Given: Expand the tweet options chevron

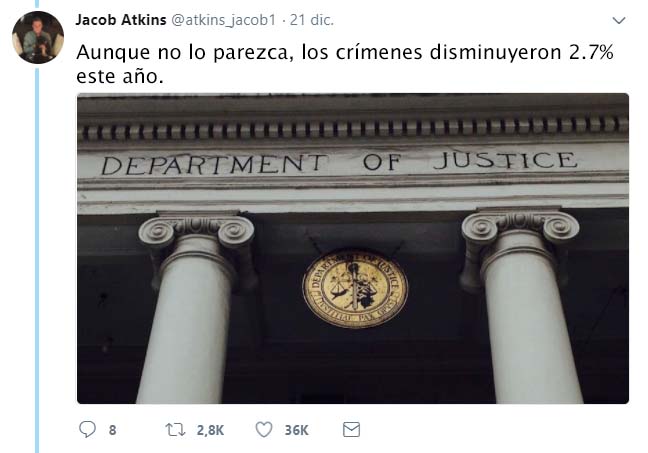Looking at the screenshot, I should point(618,20).
